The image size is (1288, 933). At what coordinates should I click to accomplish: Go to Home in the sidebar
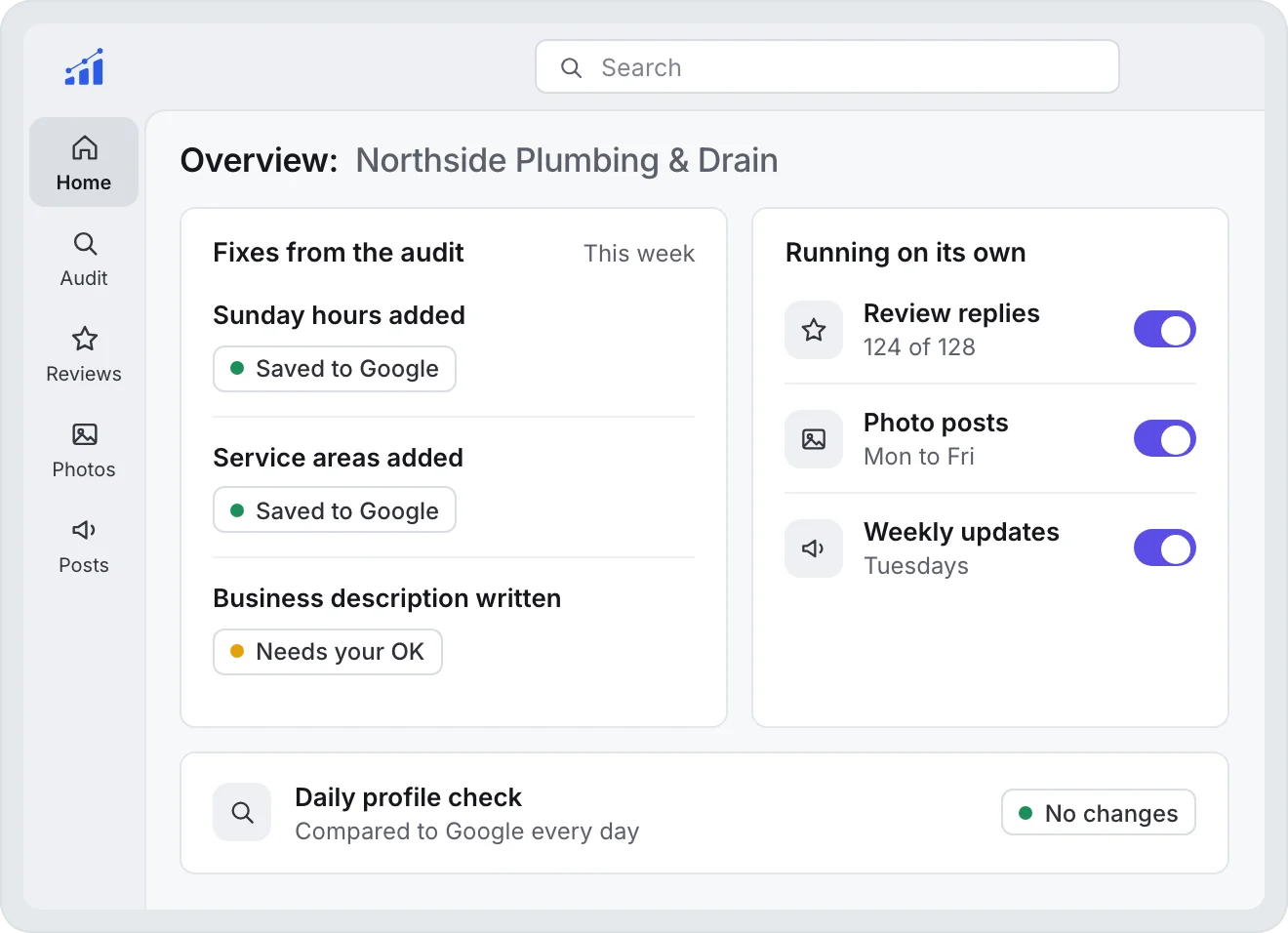(x=84, y=162)
